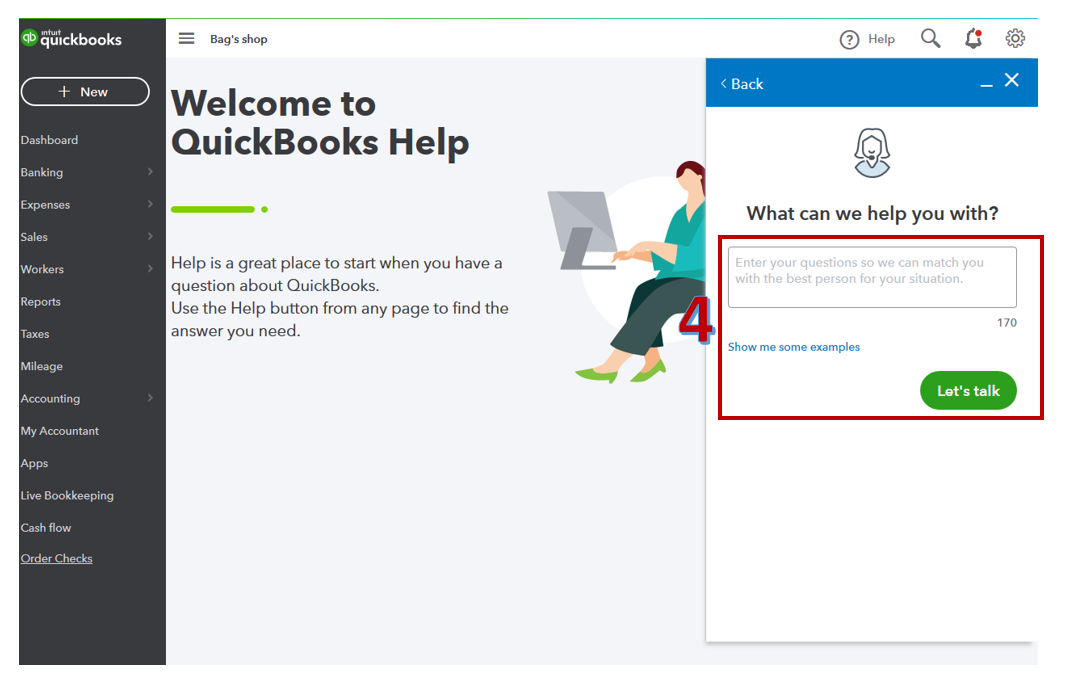Click the 170 character counter
The width and height of the screenshot is (1089, 680).
click(x=1006, y=322)
